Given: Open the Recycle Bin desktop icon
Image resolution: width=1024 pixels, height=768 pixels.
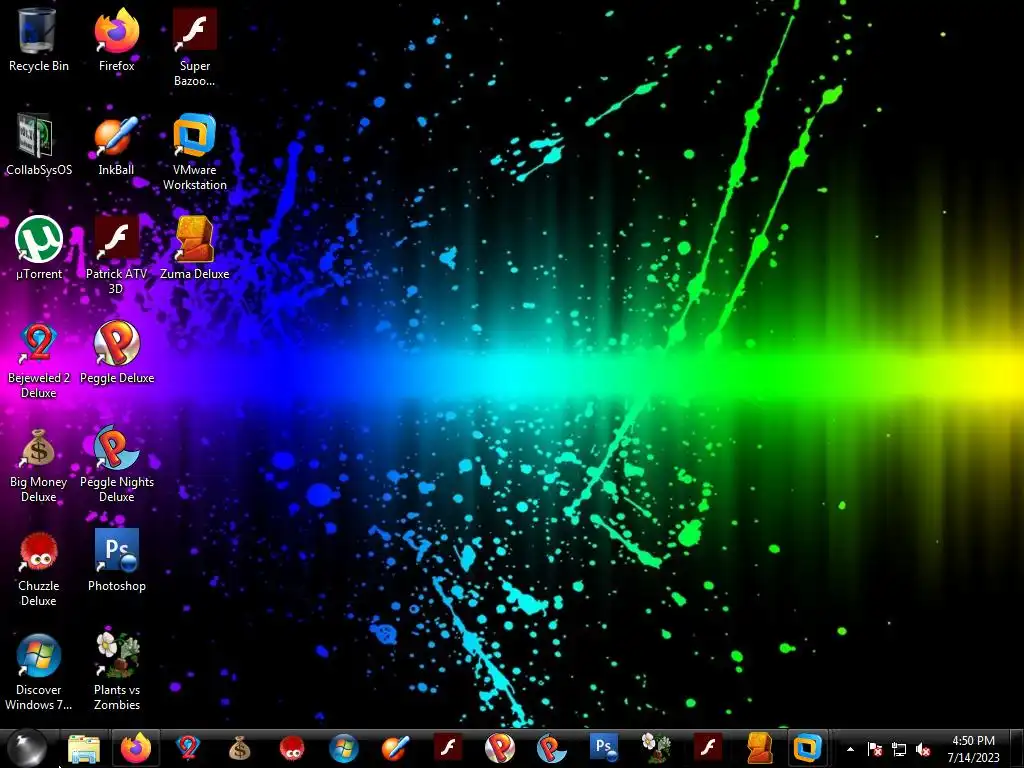Looking at the screenshot, I should pos(39,40).
